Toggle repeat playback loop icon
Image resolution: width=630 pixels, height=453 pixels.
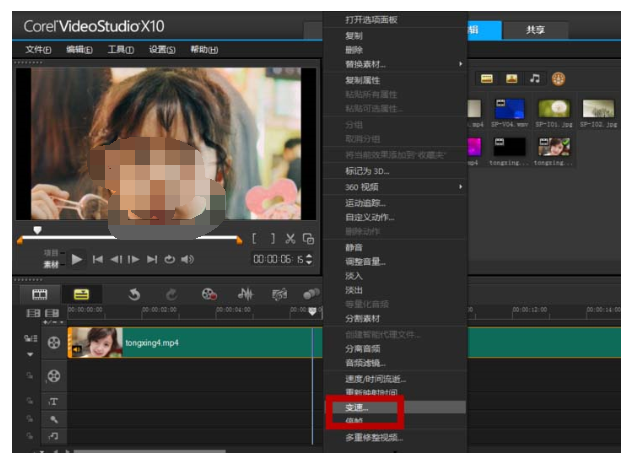click(x=170, y=260)
